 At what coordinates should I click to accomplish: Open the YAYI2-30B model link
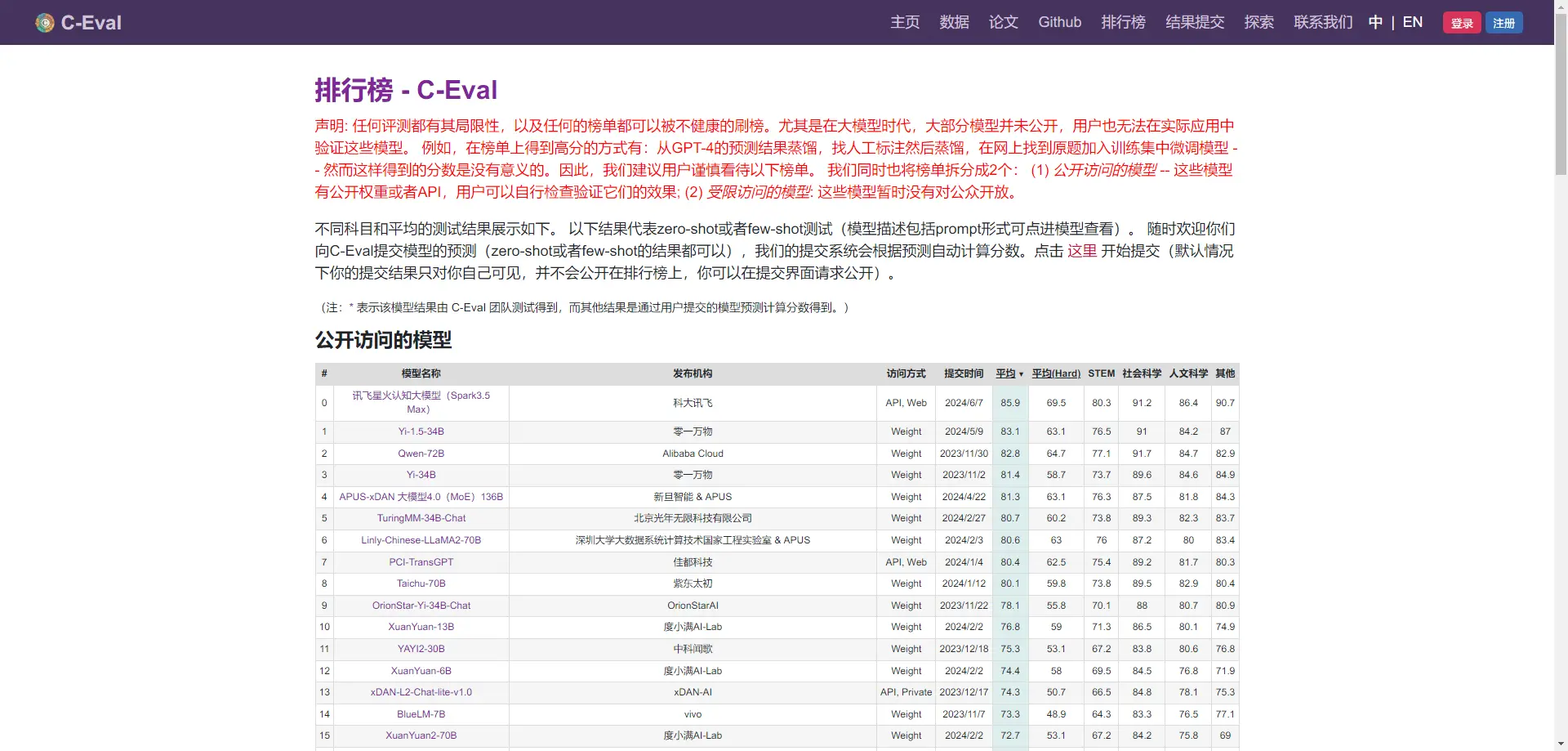point(421,649)
